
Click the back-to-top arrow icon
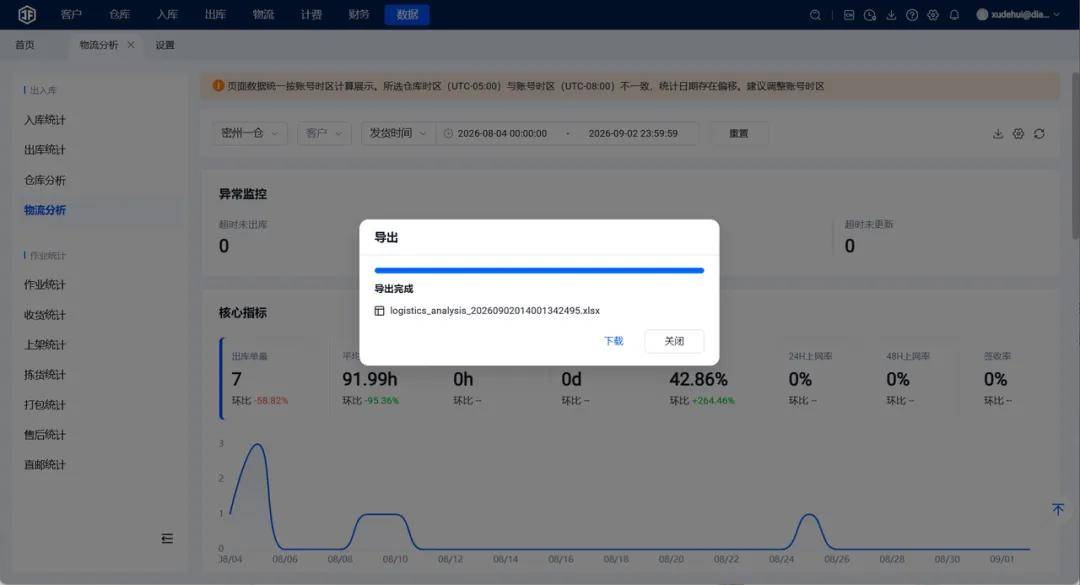pyautogui.click(x=1058, y=509)
